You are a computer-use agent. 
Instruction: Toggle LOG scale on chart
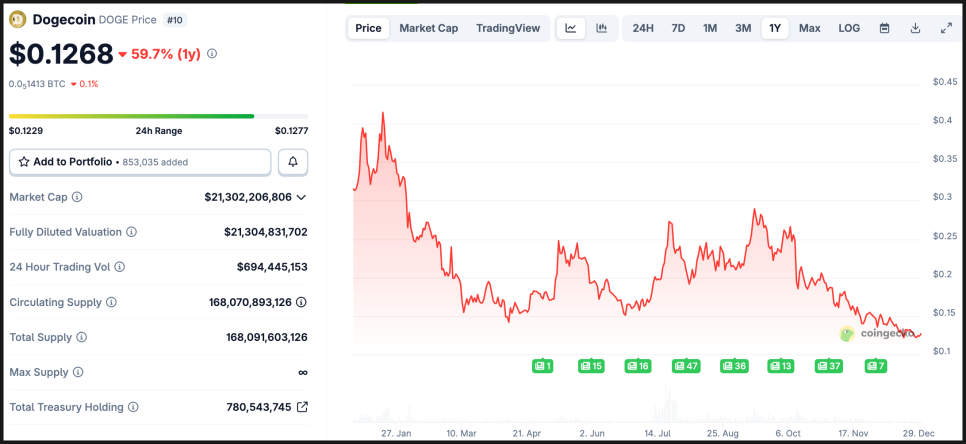(849, 28)
